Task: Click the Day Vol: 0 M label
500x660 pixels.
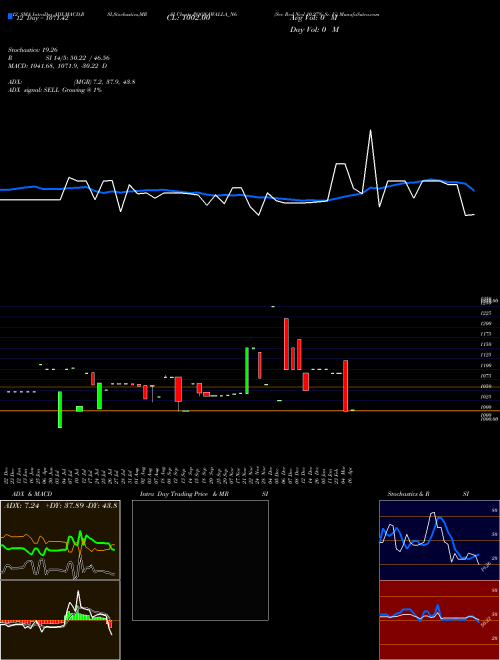Action: (314, 29)
